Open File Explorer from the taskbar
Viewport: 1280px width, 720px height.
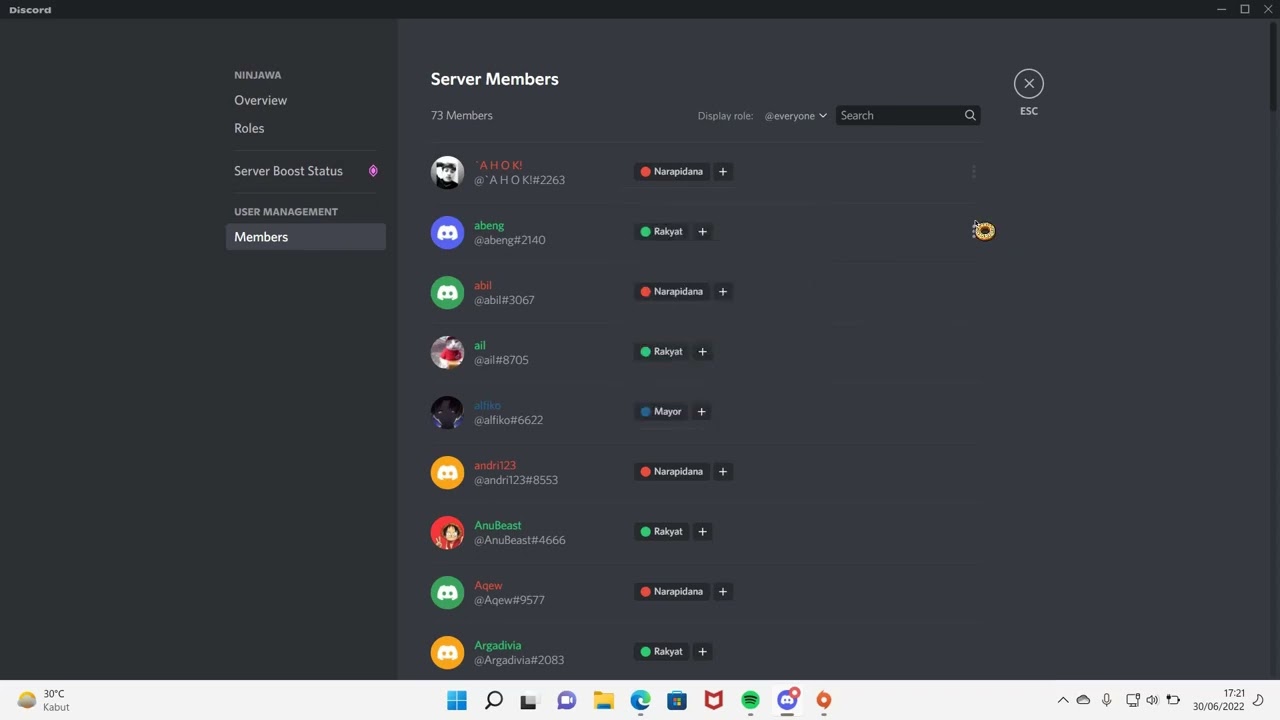pyautogui.click(x=603, y=701)
